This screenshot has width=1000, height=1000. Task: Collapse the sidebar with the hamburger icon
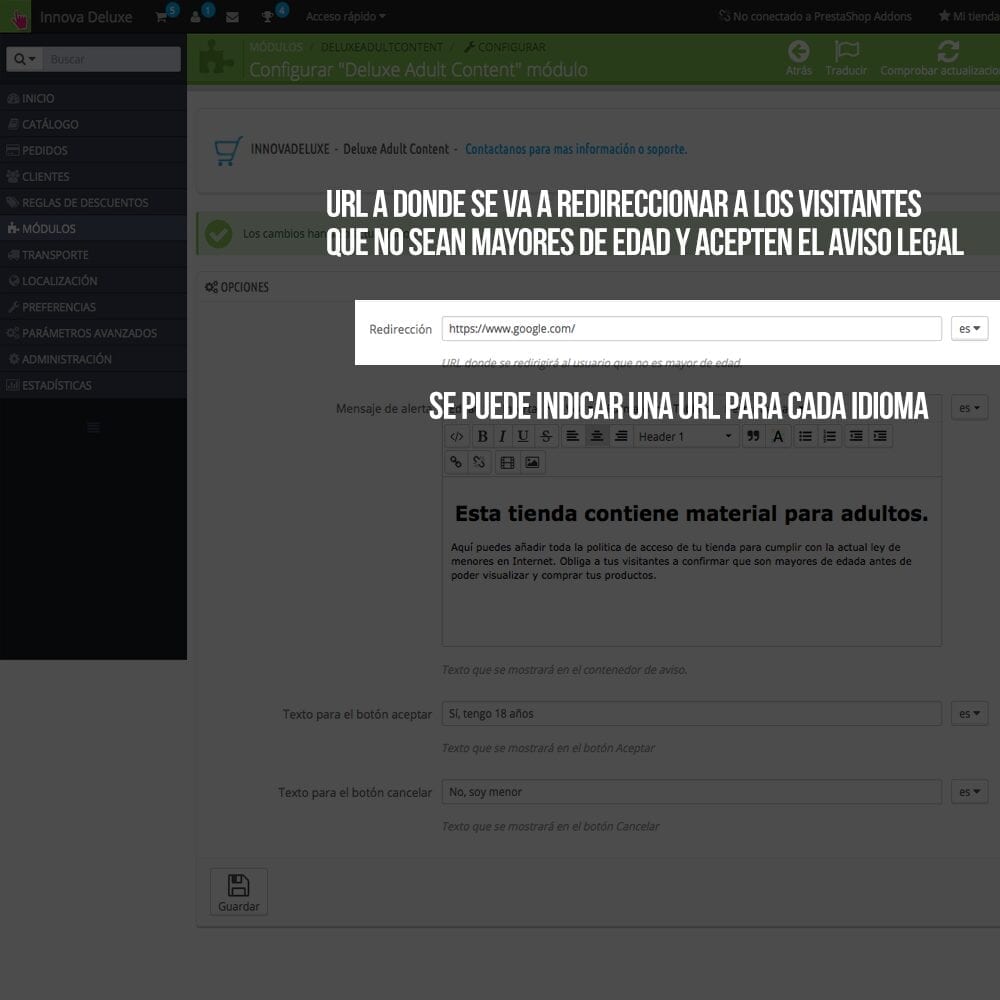pyautogui.click(x=94, y=427)
